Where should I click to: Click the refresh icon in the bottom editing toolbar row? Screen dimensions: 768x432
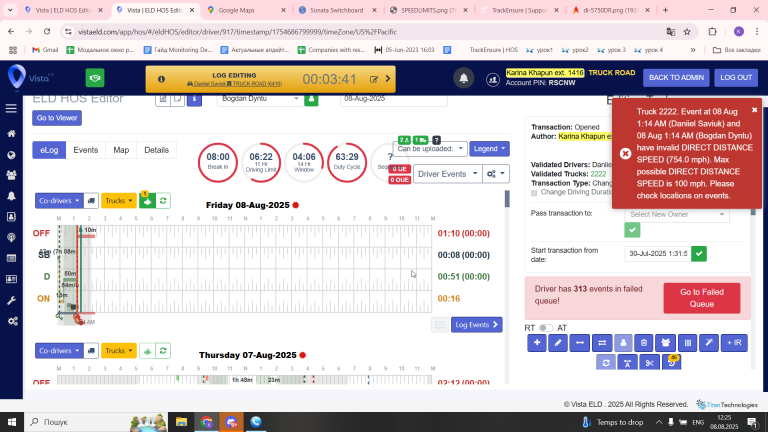tap(606, 362)
